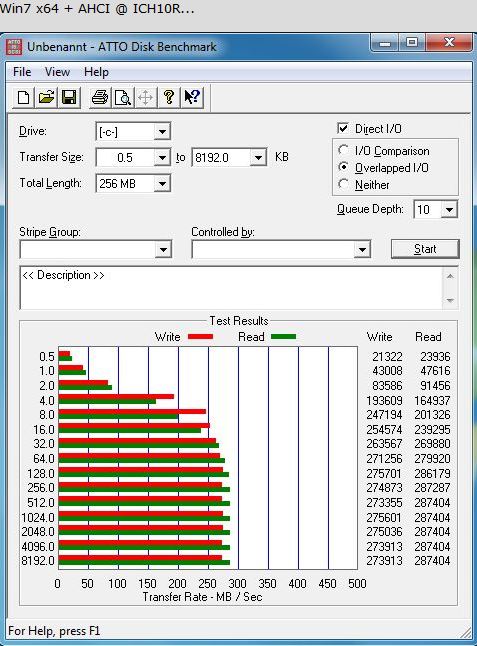
Task: Click the About question mark icon
Action: [x=169, y=98]
